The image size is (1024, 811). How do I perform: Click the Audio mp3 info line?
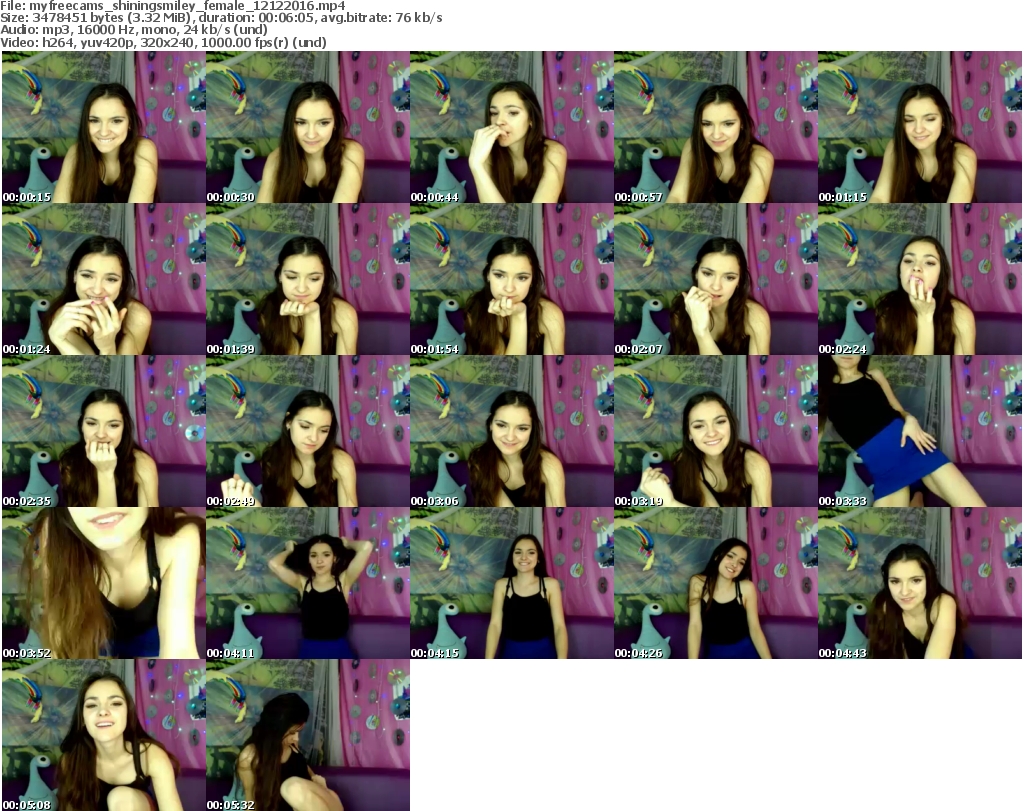(134, 30)
